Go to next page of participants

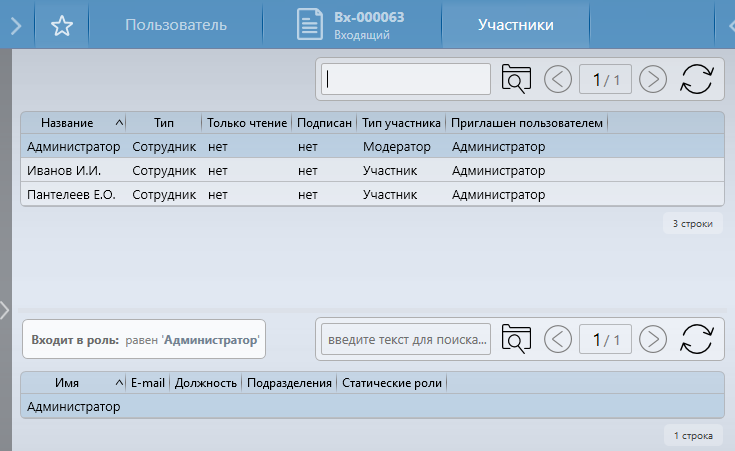(652, 79)
